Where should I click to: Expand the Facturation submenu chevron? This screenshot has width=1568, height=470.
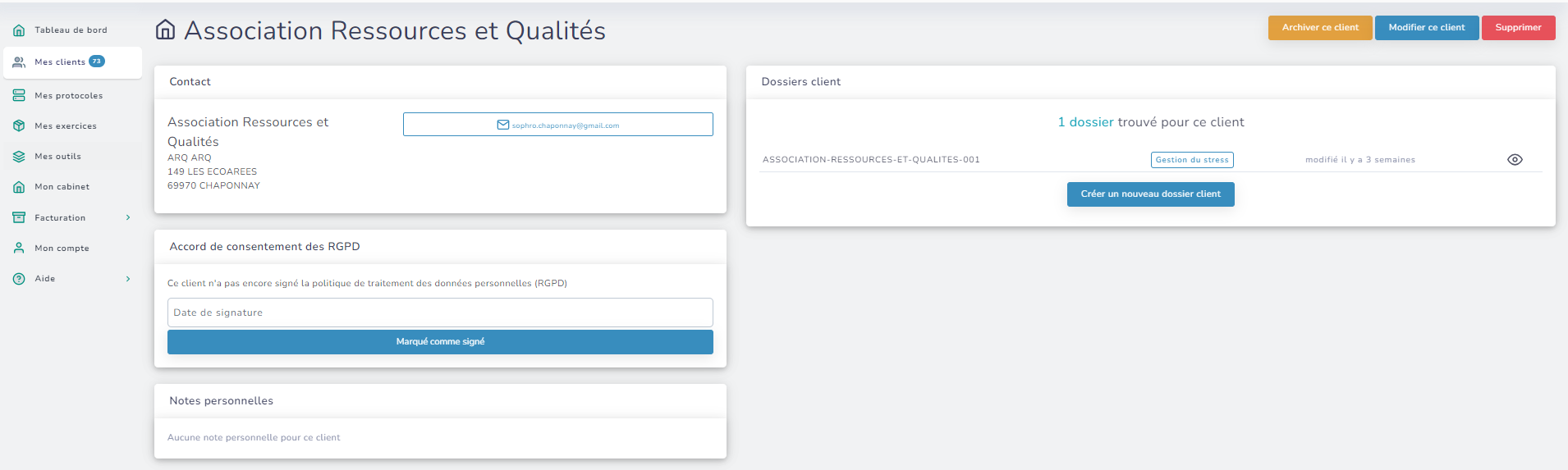(x=128, y=218)
